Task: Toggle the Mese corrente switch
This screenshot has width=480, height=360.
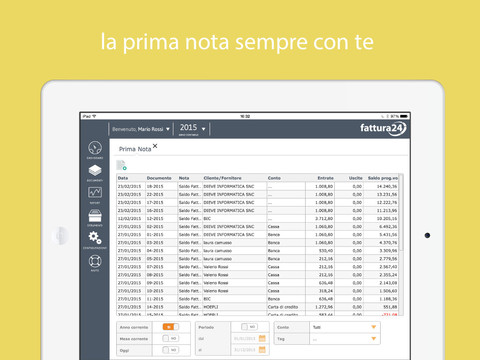Action: pyautogui.click(x=171, y=338)
